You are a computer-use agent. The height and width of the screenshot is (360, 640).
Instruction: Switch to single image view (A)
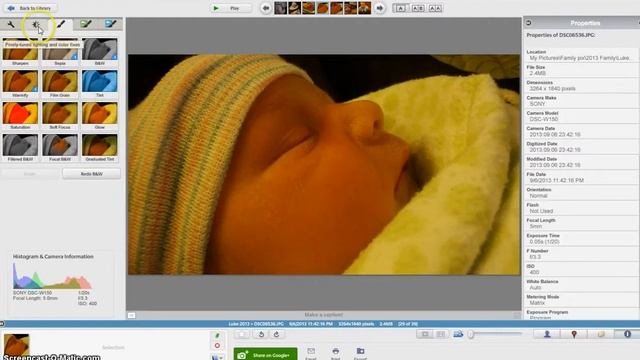[x=400, y=8]
